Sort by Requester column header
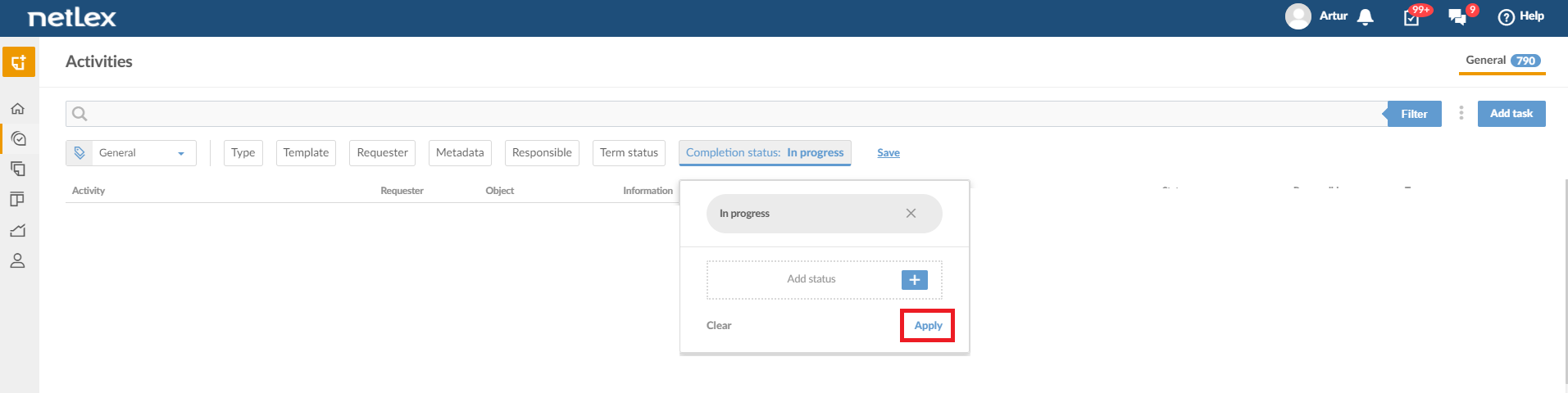 click(x=402, y=191)
